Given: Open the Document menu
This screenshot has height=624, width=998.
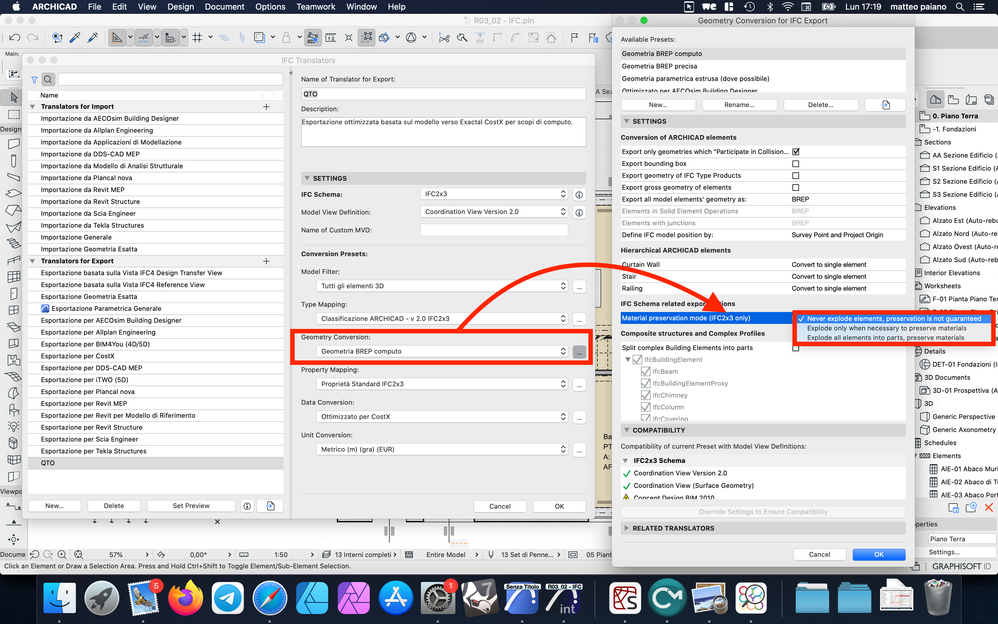Looking at the screenshot, I should pos(224,7).
